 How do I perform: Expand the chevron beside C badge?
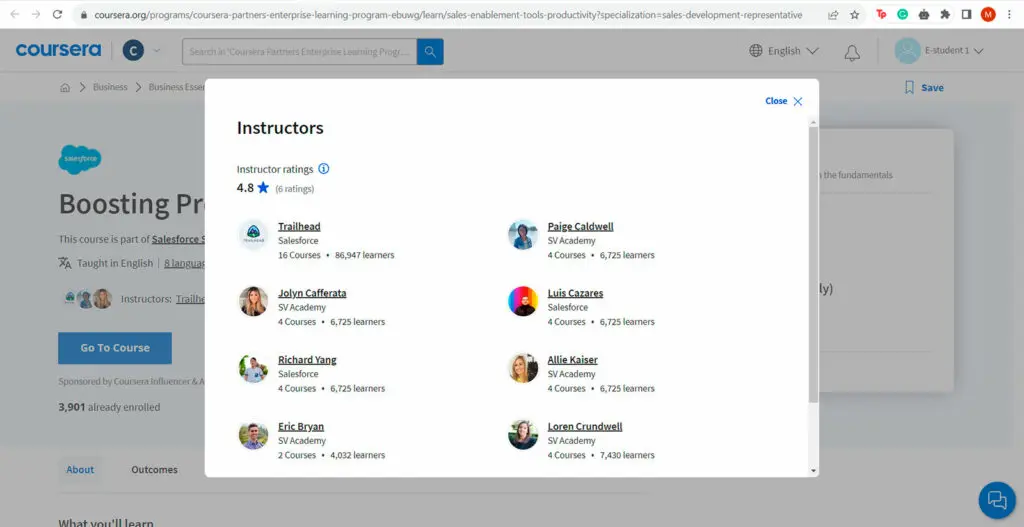click(157, 50)
